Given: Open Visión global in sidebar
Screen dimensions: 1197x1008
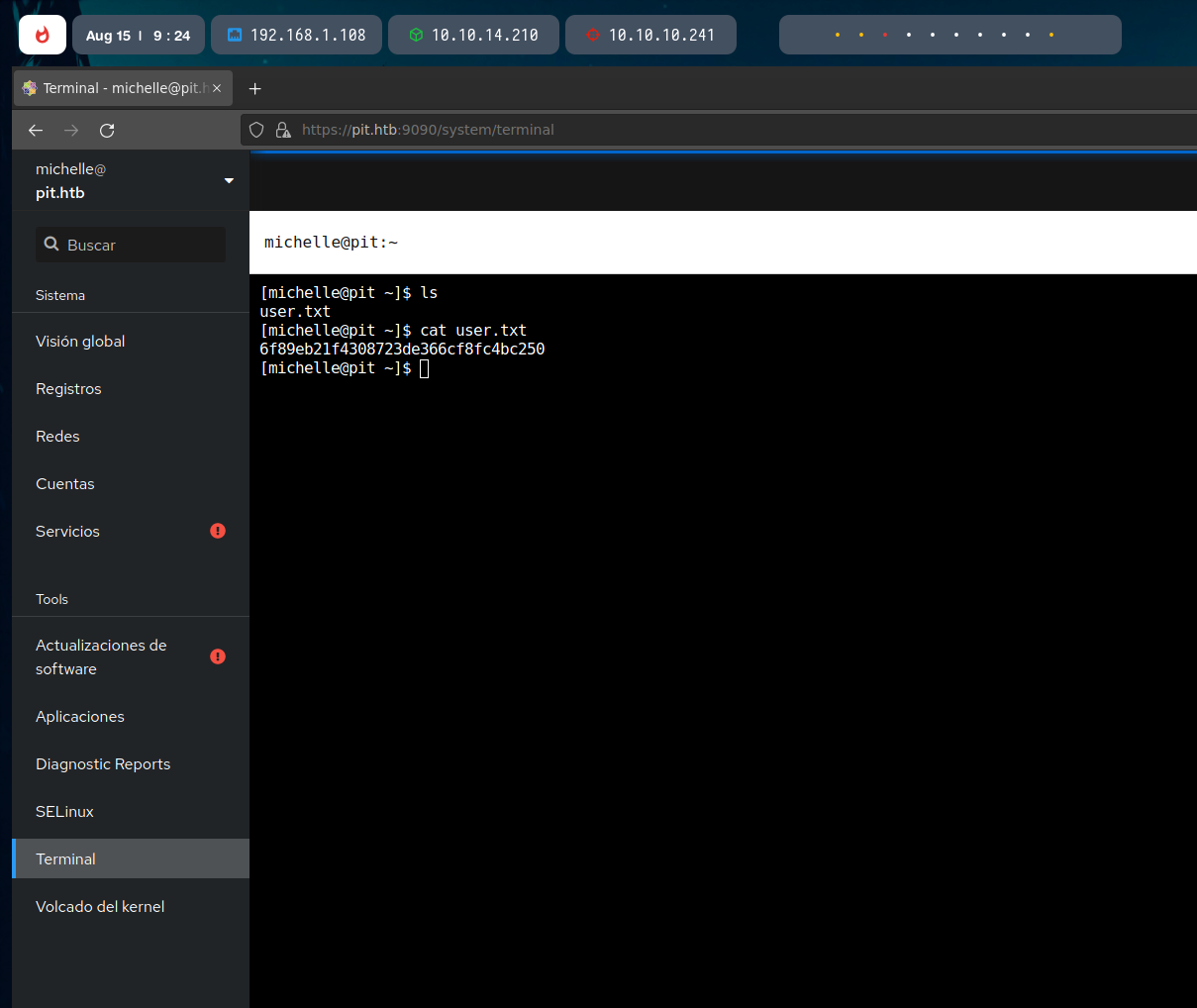Looking at the screenshot, I should tap(80, 342).
